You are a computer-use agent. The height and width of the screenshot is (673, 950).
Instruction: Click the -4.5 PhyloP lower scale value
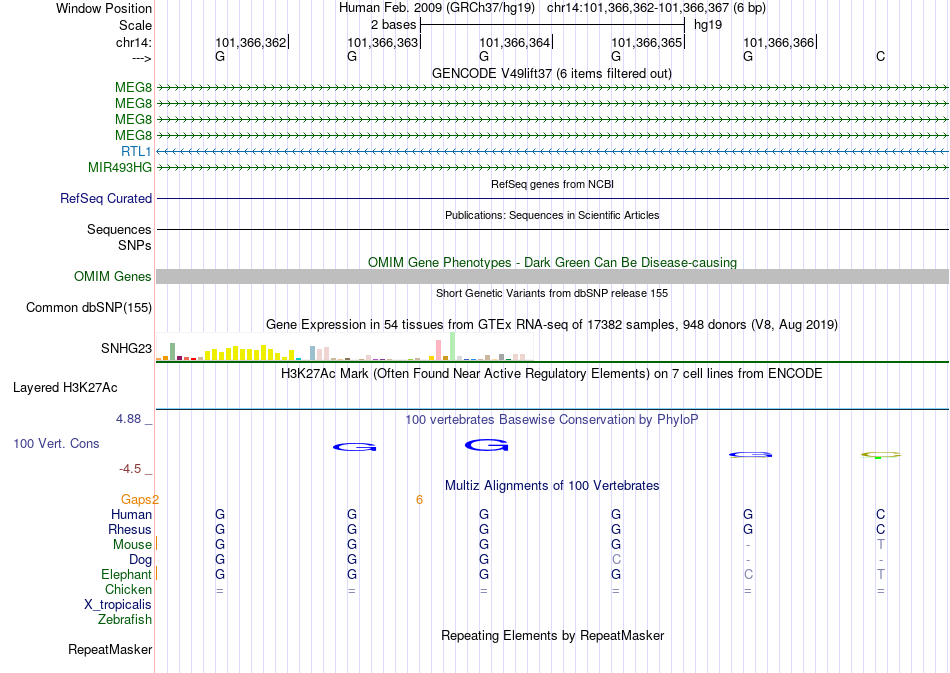(x=130, y=469)
